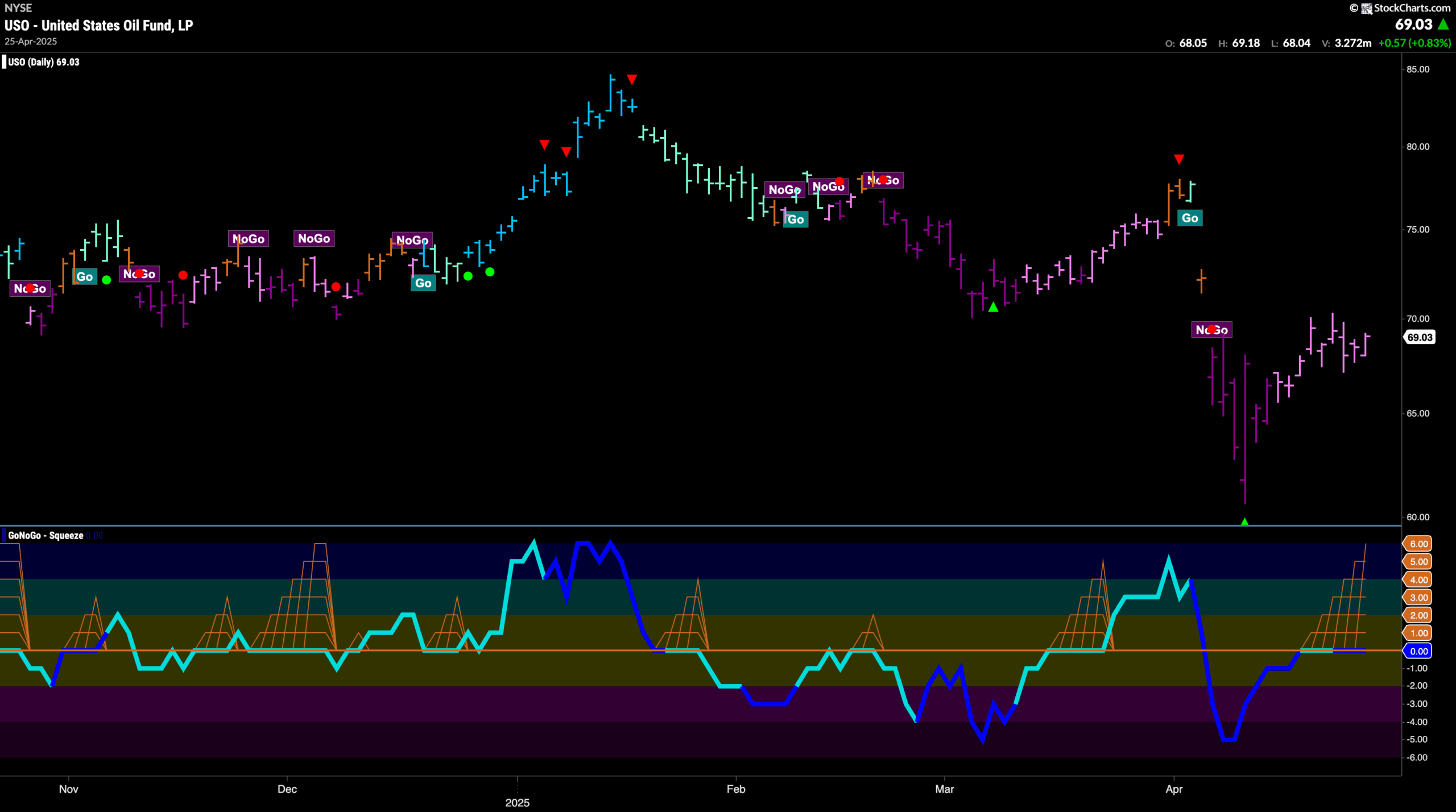The width and height of the screenshot is (1456, 812).
Task: Click the 2025 year label on time axis
Action: pyautogui.click(x=518, y=803)
